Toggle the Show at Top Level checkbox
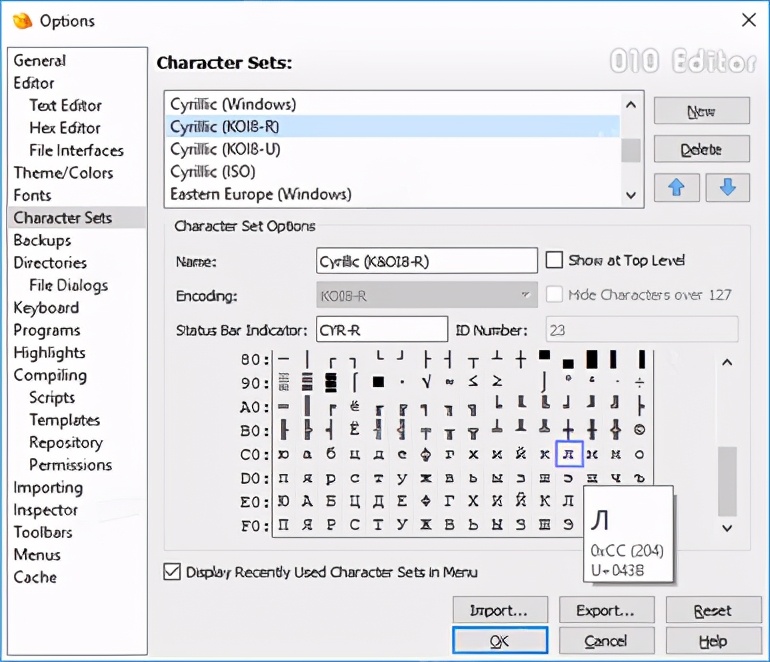This screenshot has height=662, width=770. pos(554,260)
